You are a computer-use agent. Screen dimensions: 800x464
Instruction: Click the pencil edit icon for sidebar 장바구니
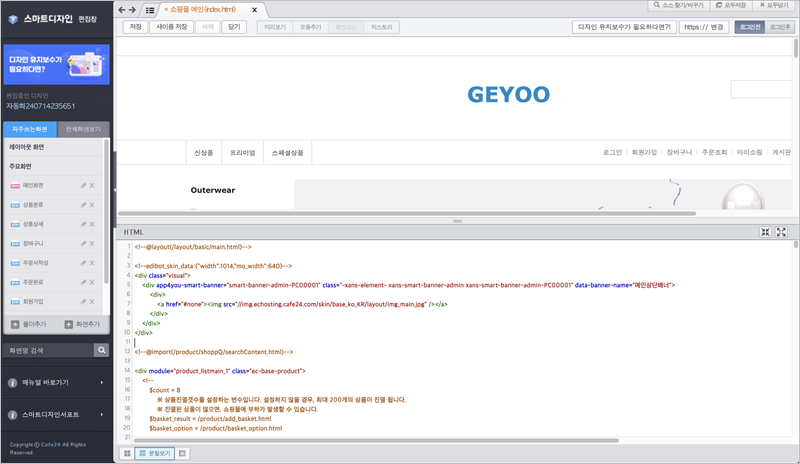click(83, 243)
